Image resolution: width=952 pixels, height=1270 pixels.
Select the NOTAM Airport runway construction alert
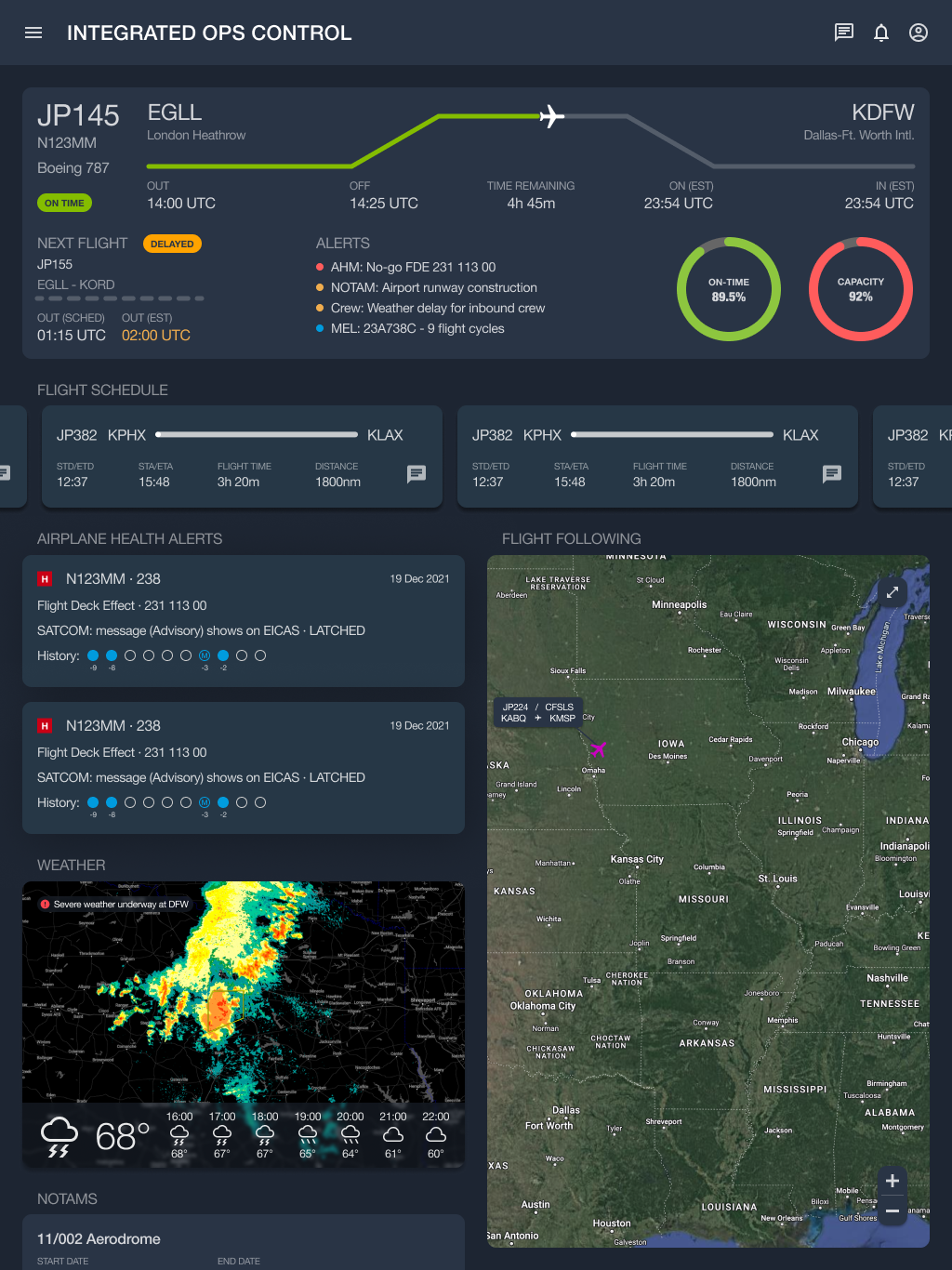pos(427,287)
